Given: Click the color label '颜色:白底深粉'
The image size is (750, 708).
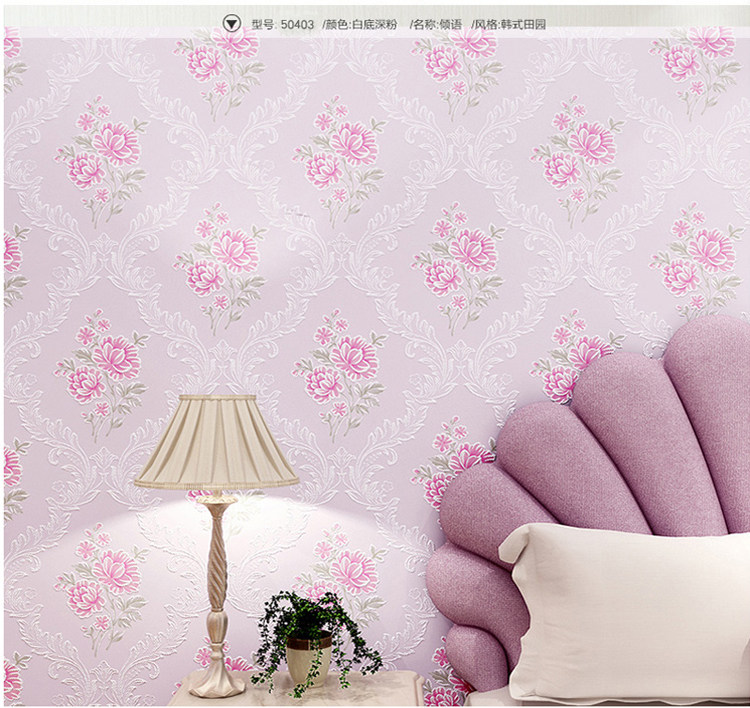Looking at the screenshot, I should (x=362, y=24).
